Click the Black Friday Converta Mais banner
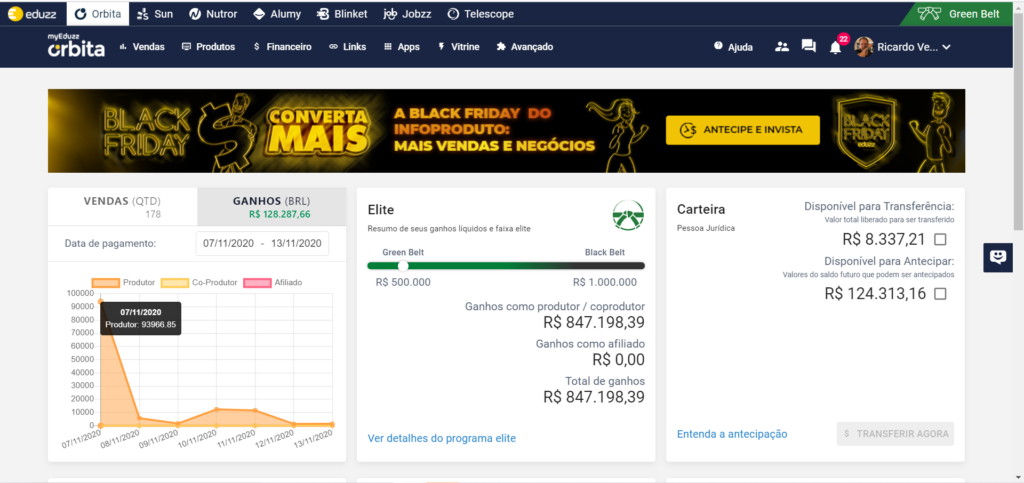 (x=506, y=131)
